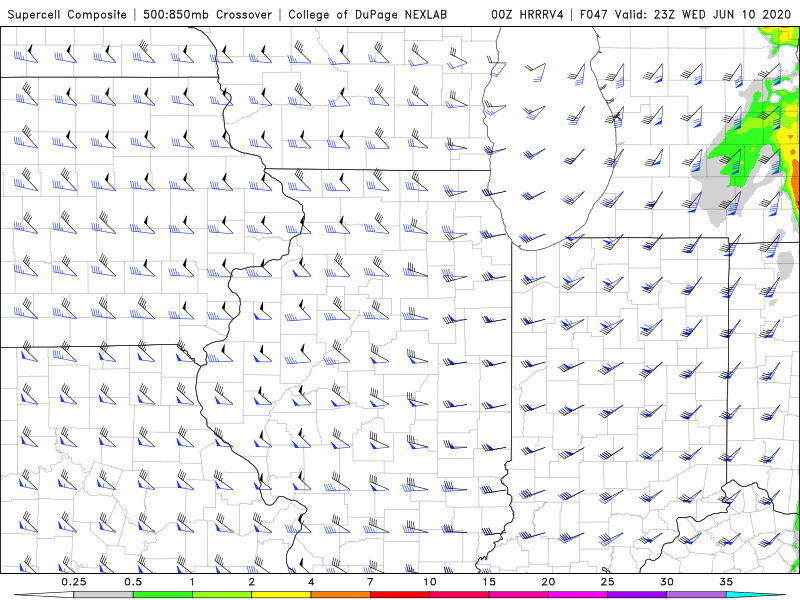Select the red 7–10 legend swatch
The width and height of the screenshot is (800, 600).
[400, 595]
